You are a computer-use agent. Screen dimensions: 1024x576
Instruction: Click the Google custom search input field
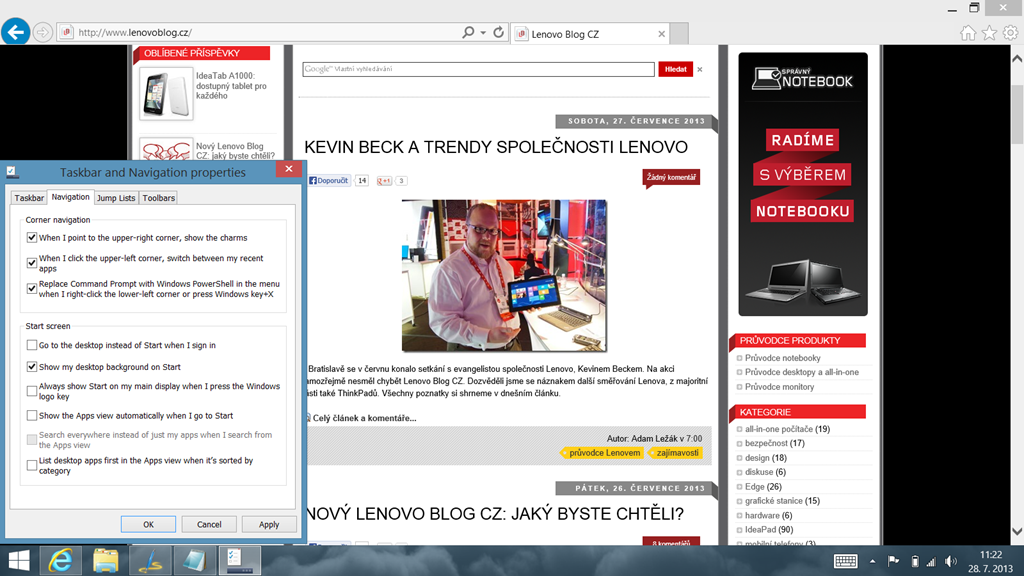point(479,69)
